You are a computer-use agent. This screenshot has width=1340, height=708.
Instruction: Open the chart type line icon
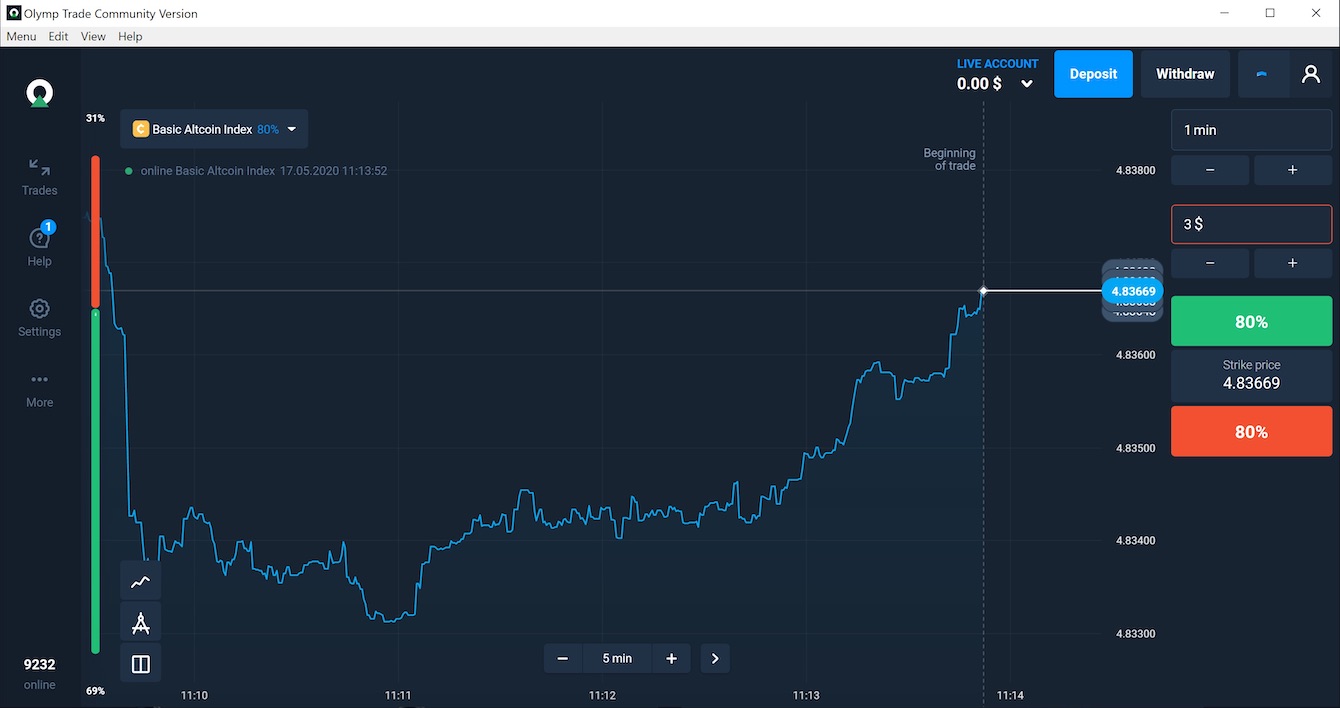pyautogui.click(x=141, y=581)
